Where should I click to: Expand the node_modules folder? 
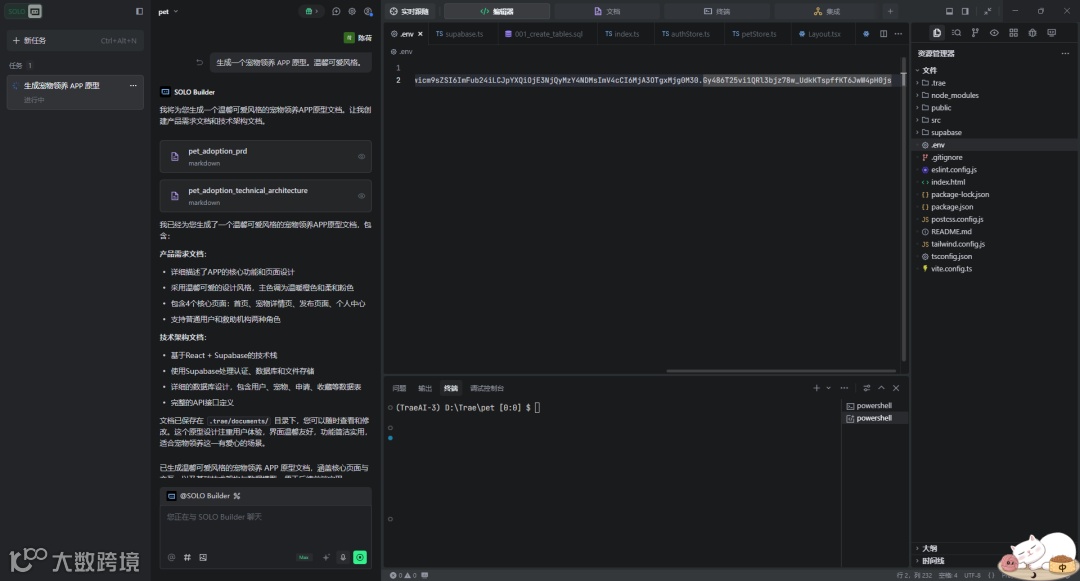pos(995,95)
